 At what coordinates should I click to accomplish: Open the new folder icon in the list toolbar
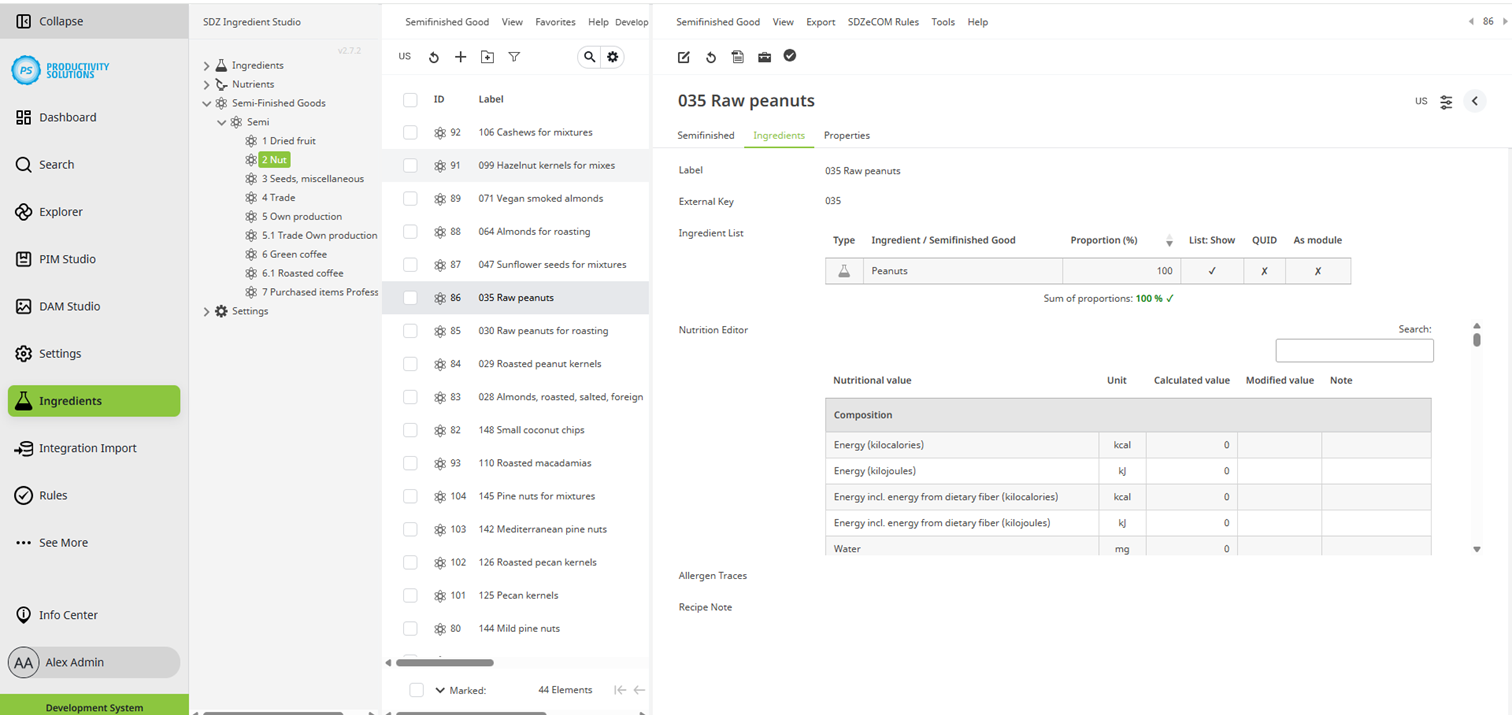(487, 57)
